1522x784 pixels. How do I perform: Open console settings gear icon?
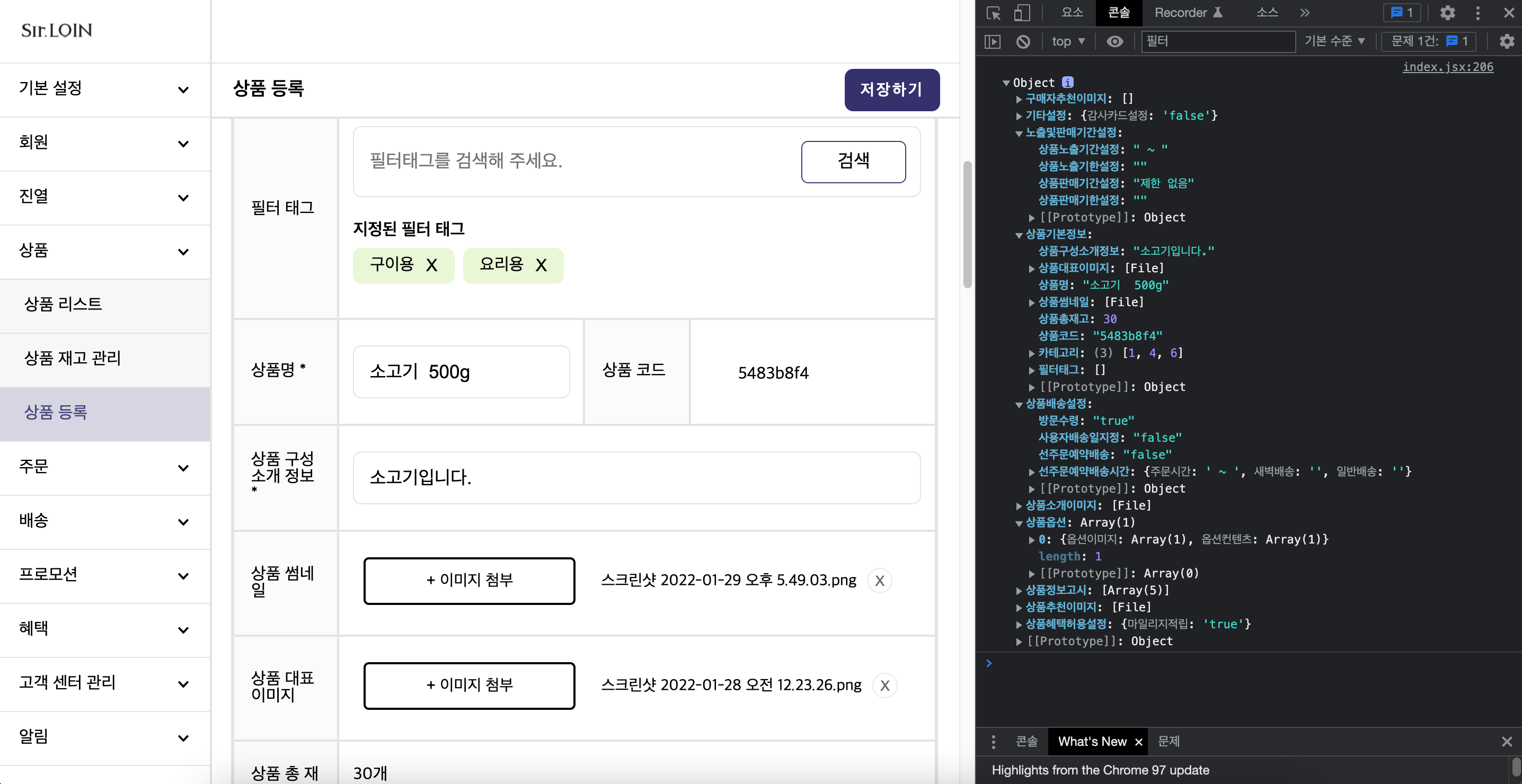click(1507, 41)
